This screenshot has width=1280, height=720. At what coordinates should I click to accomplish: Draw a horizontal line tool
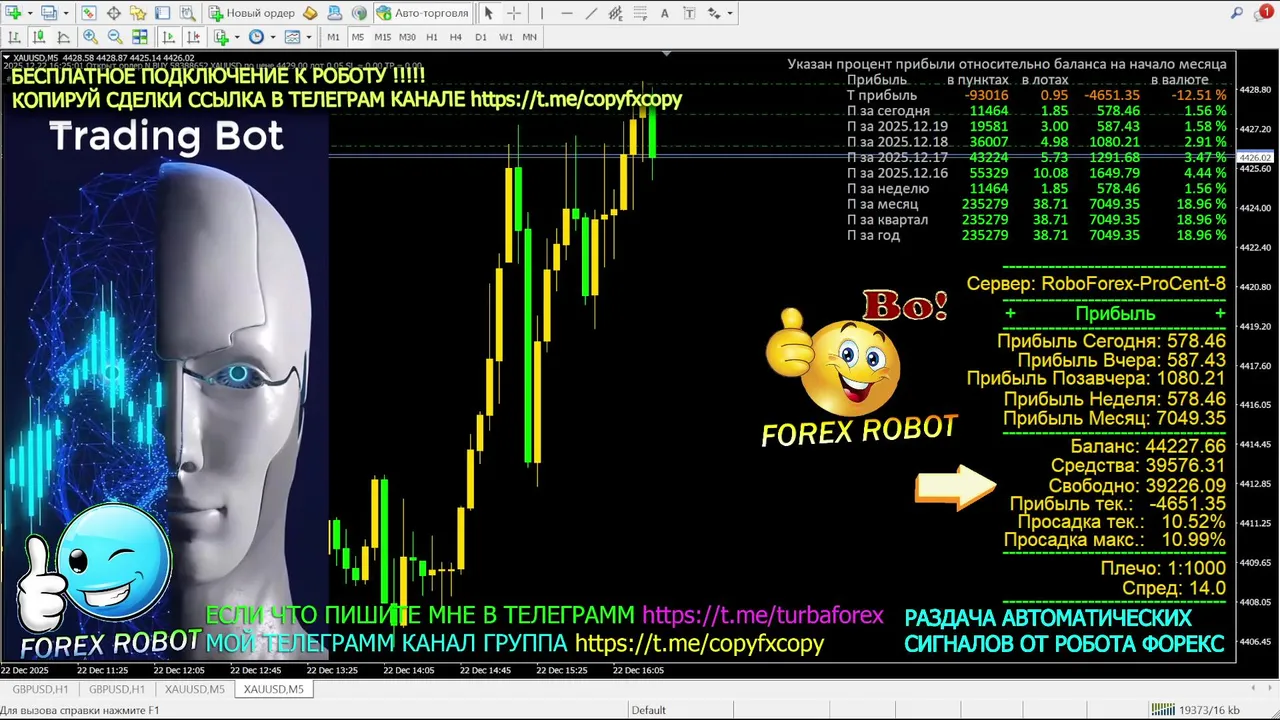point(567,13)
